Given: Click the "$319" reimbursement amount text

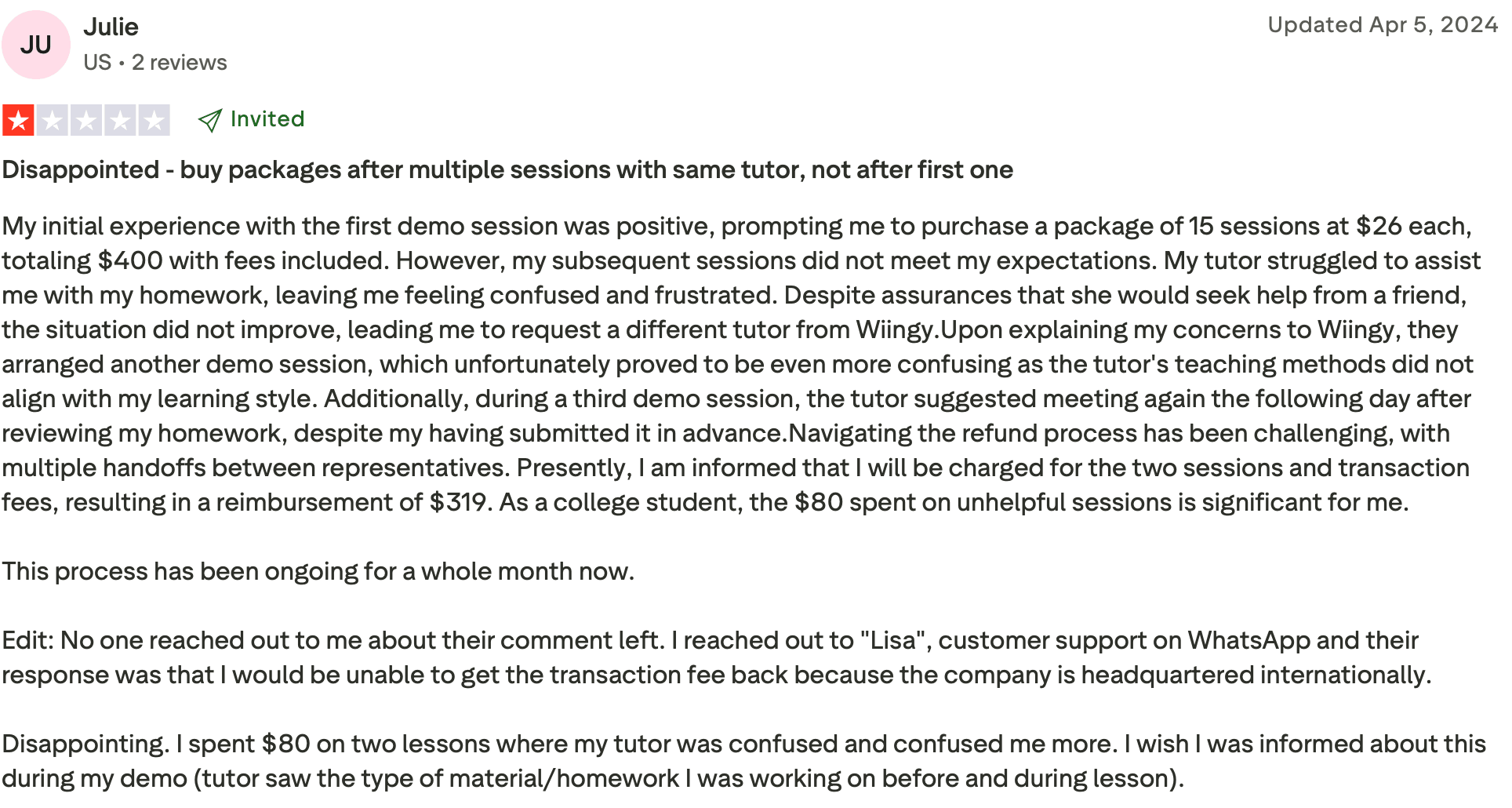Looking at the screenshot, I should click(x=458, y=502).
